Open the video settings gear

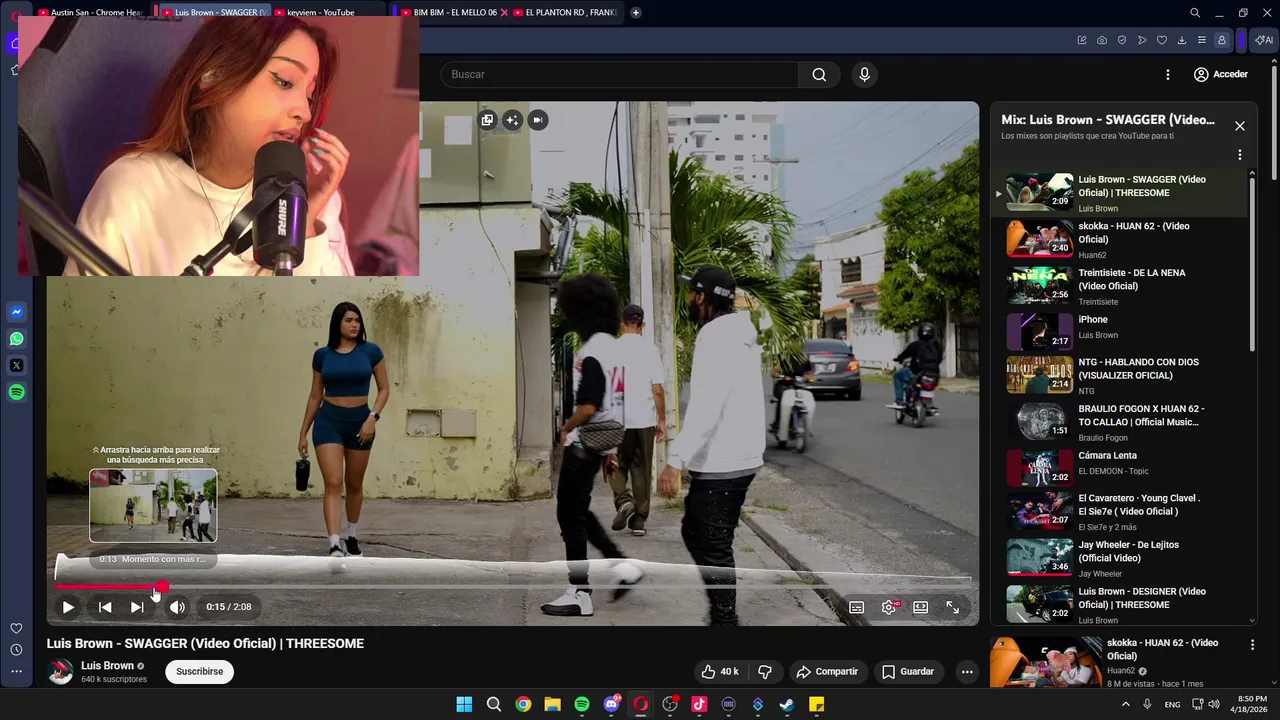point(889,607)
